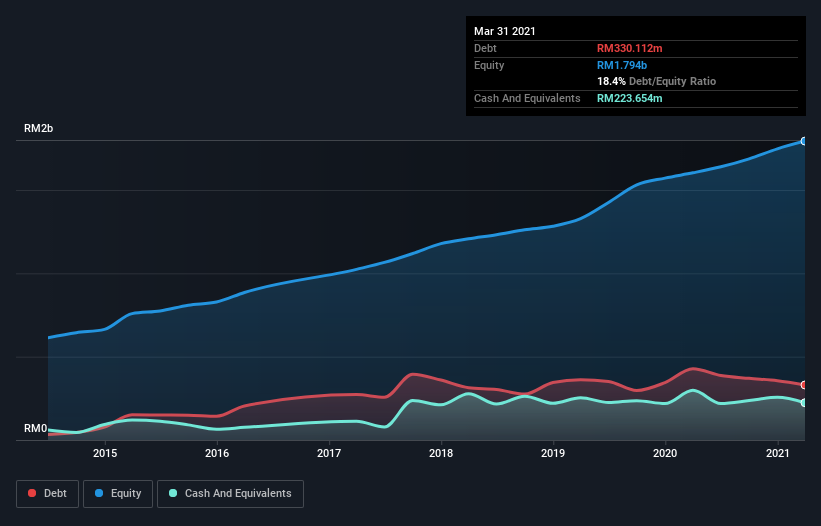This screenshot has width=821, height=526.
Task: Select the 2015 x-axis label
Action: point(105,453)
